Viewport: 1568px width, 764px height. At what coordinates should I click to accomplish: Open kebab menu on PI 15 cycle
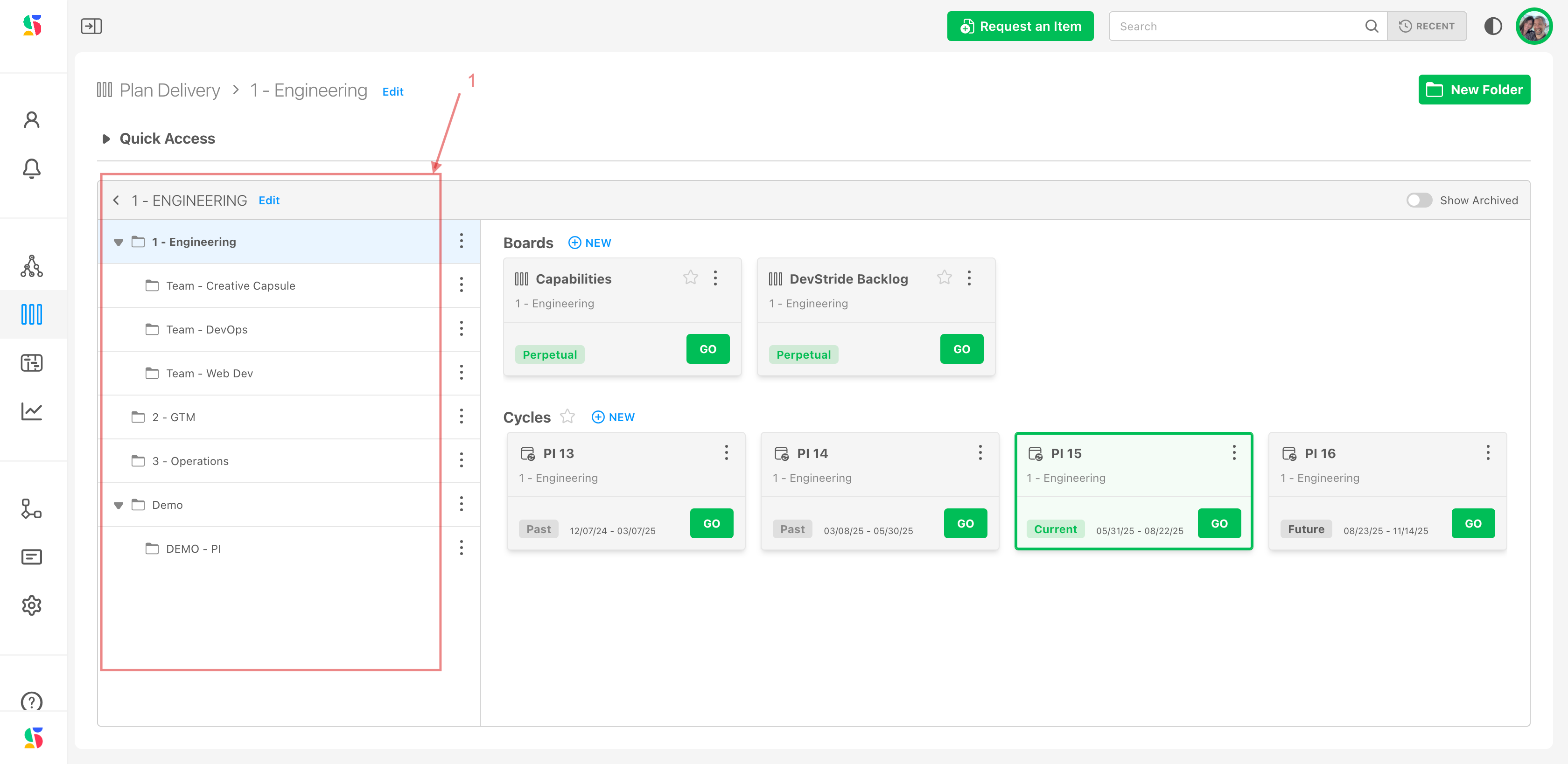click(1234, 452)
